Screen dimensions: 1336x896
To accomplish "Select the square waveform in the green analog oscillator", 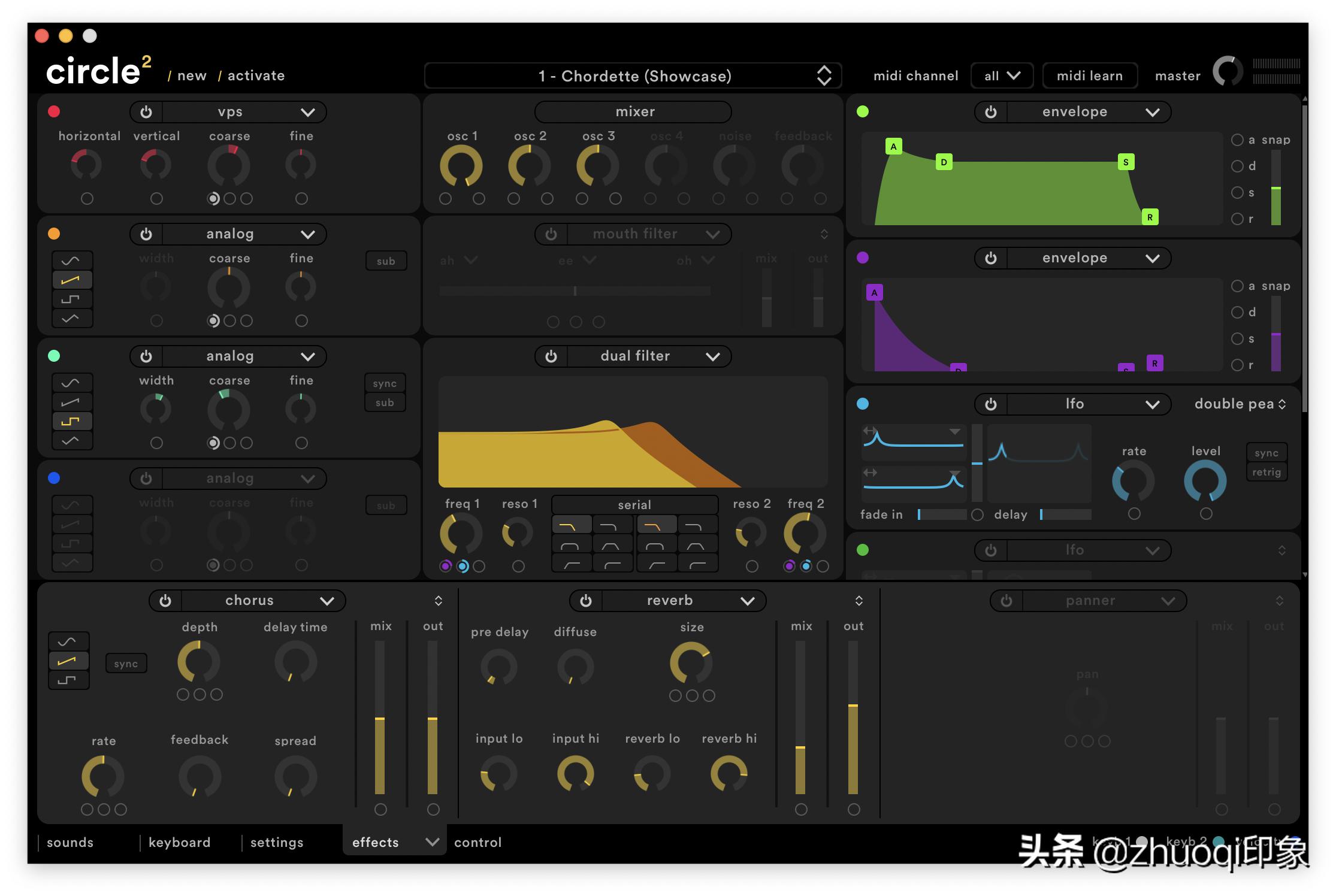I will click(71, 422).
